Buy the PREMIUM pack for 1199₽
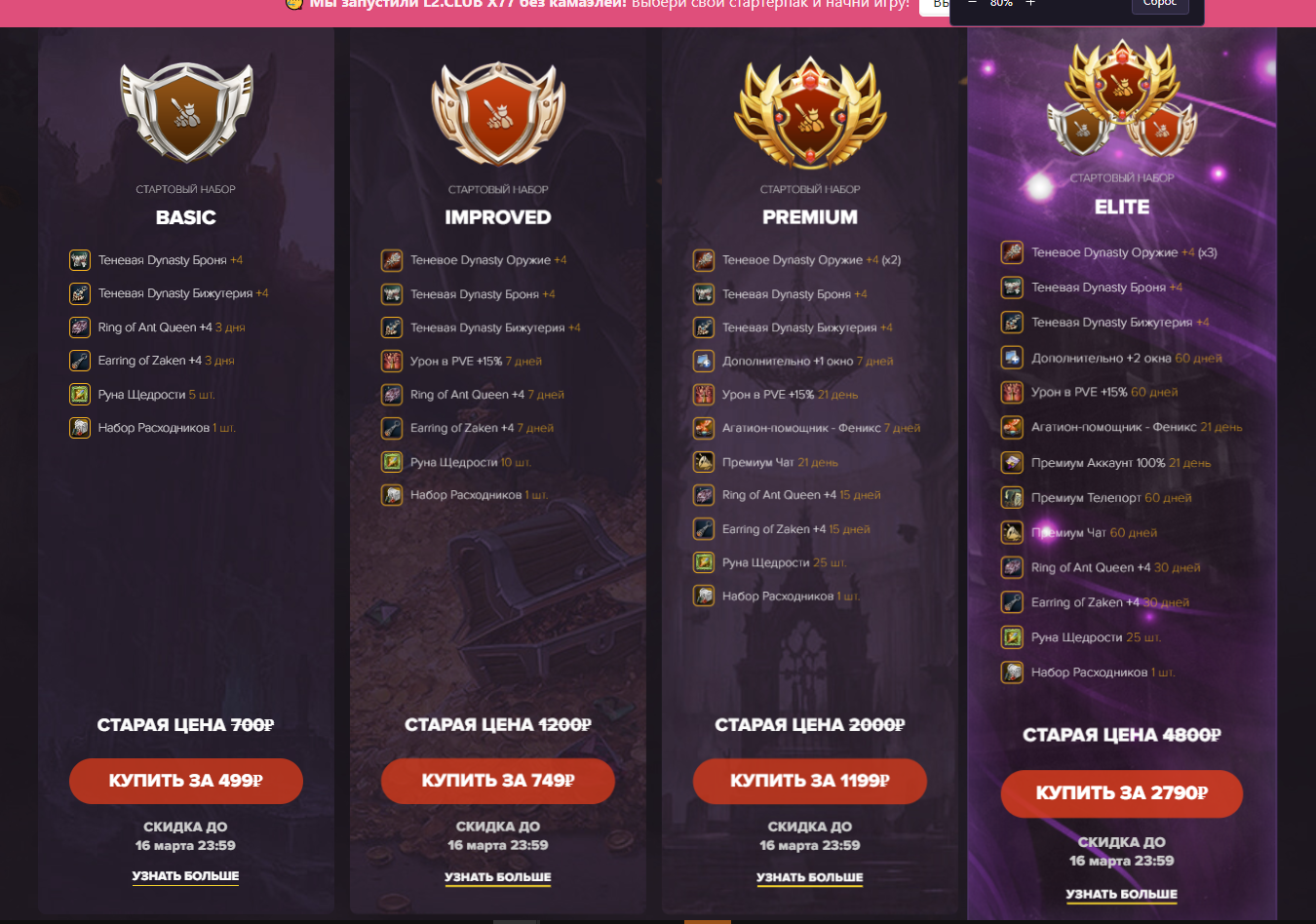The width and height of the screenshot is (1316, 924). pyautogui.click(x=810, y=781)
